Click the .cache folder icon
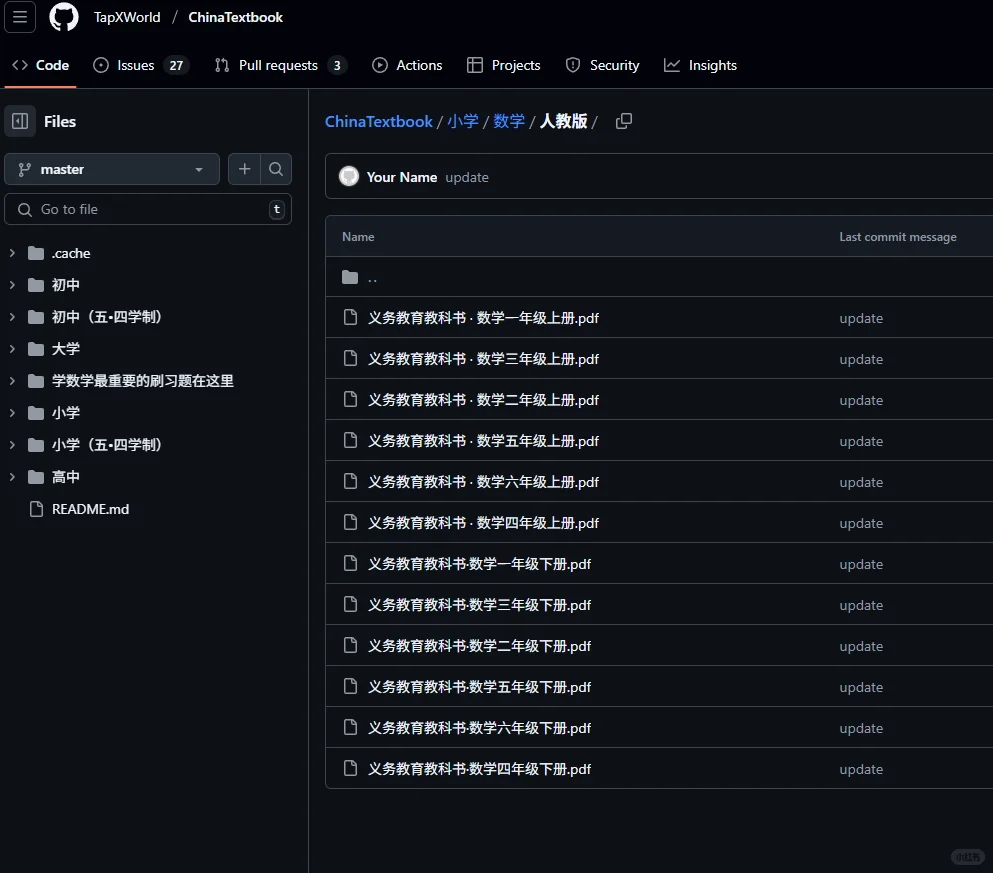The image size is (993, 873). (36, 253)
